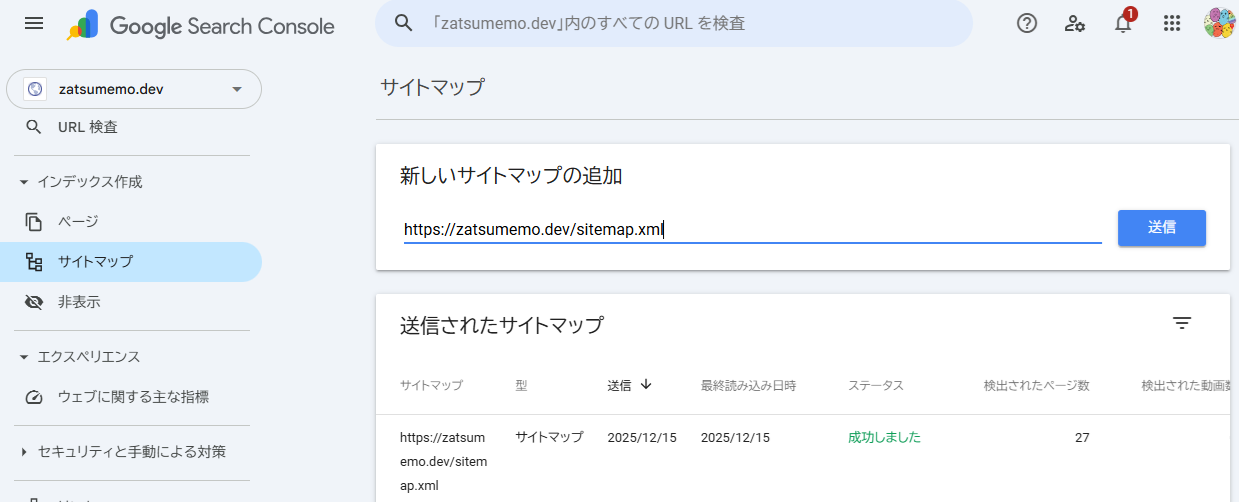This screenshot has height=502, width=1239.
Task: Click the サイトマップ page heading
Action: [x=432, y=87]
